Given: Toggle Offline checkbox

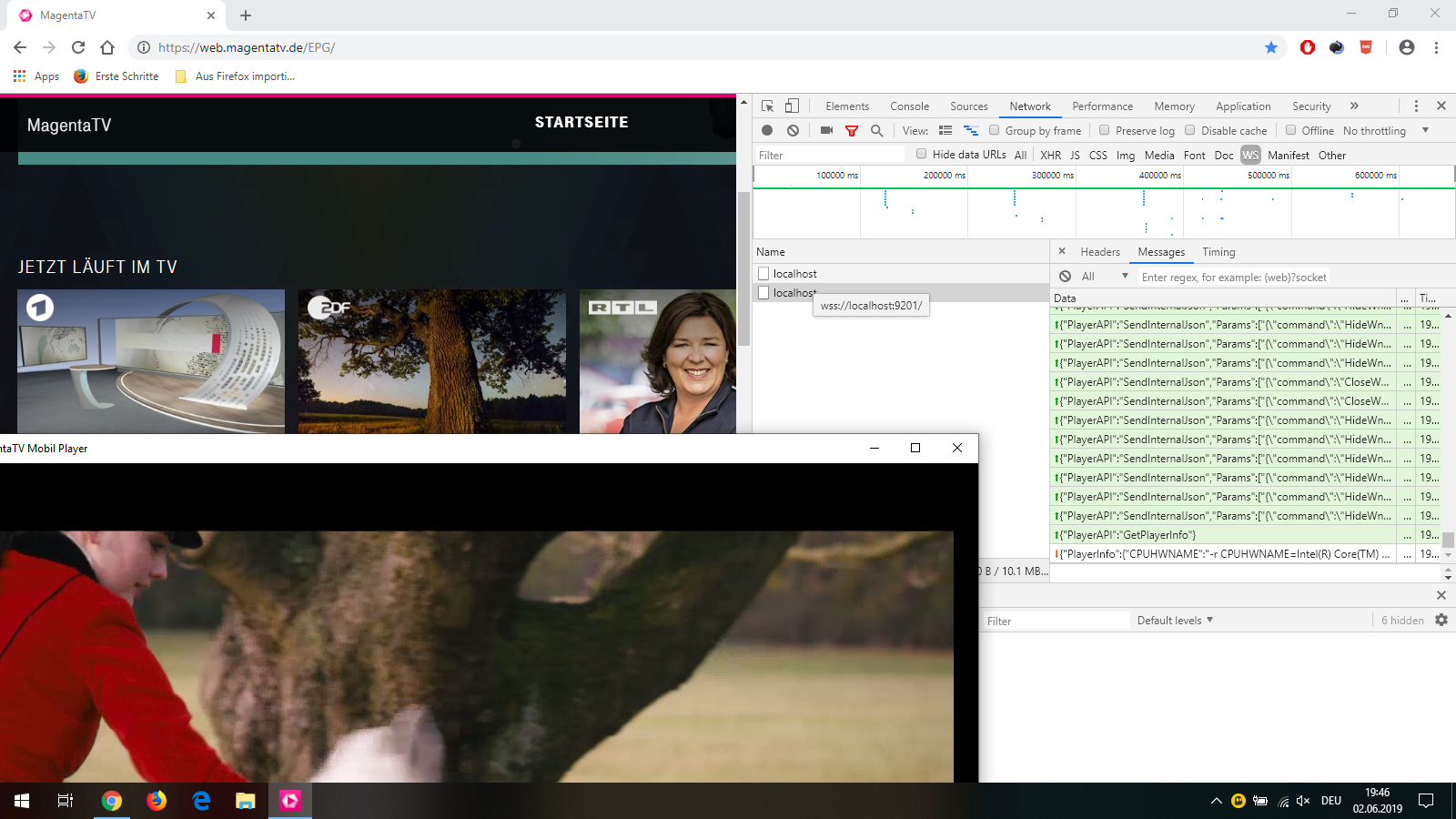Looking at the screenshot, I should (1290, 130).
